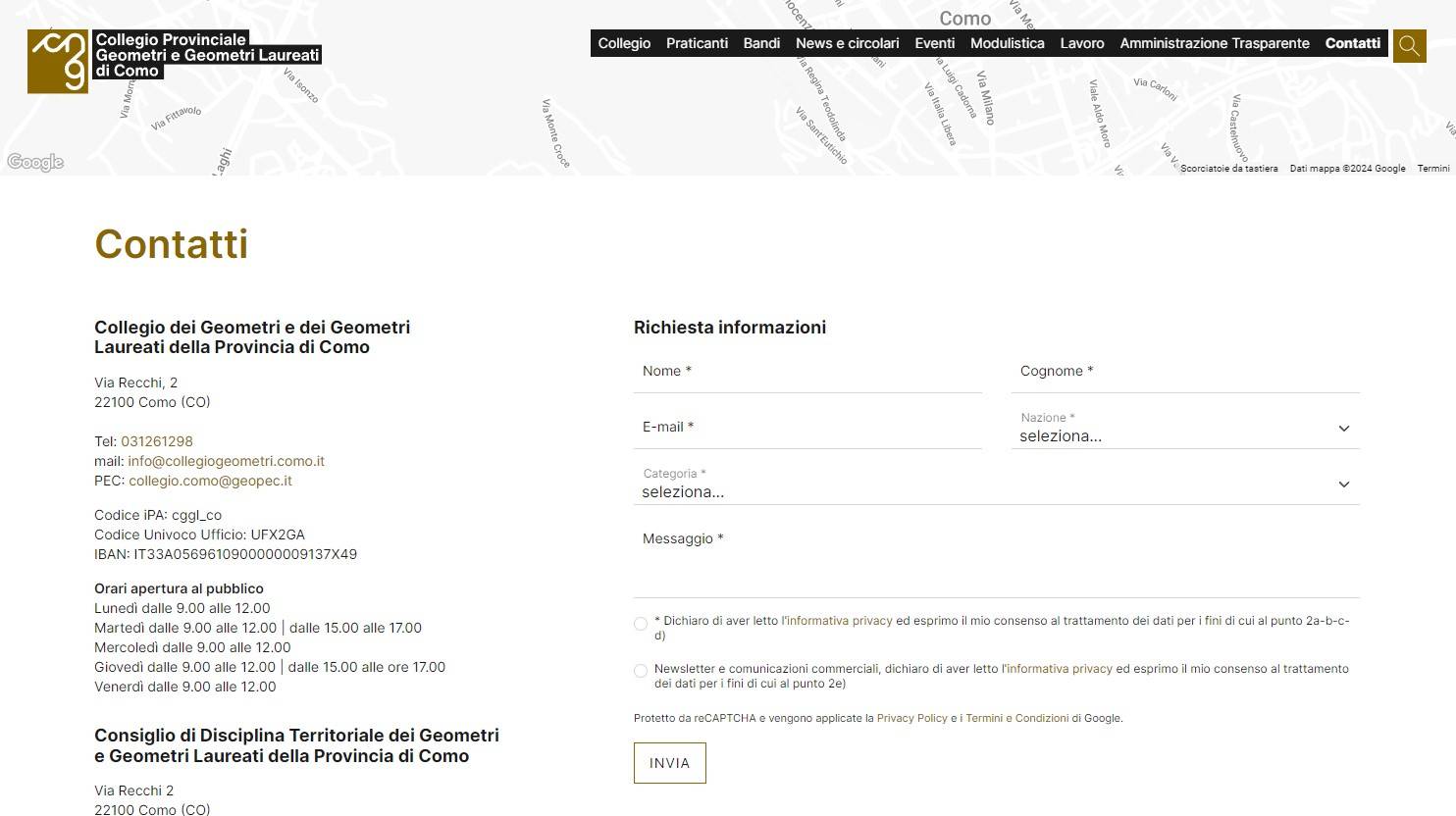Click the Collegio Geometri logo
Screen dimensions: 1456x816
click(x=175, y=61)
